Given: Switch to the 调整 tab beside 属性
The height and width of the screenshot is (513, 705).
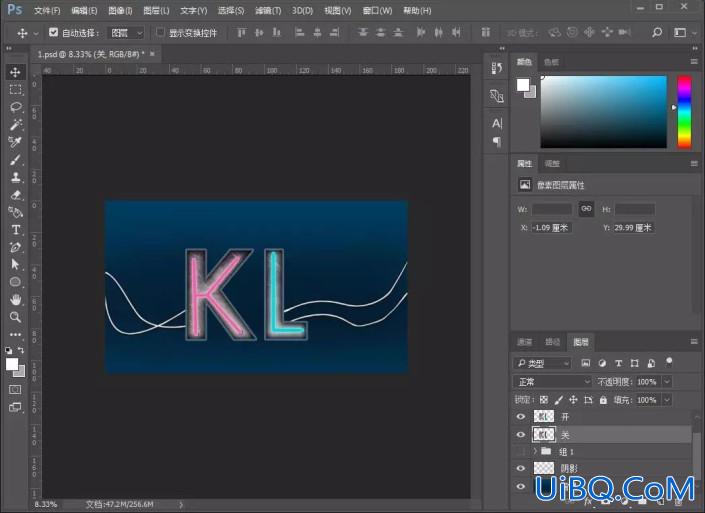Looking at the screenshot, I should click(552, 164).
